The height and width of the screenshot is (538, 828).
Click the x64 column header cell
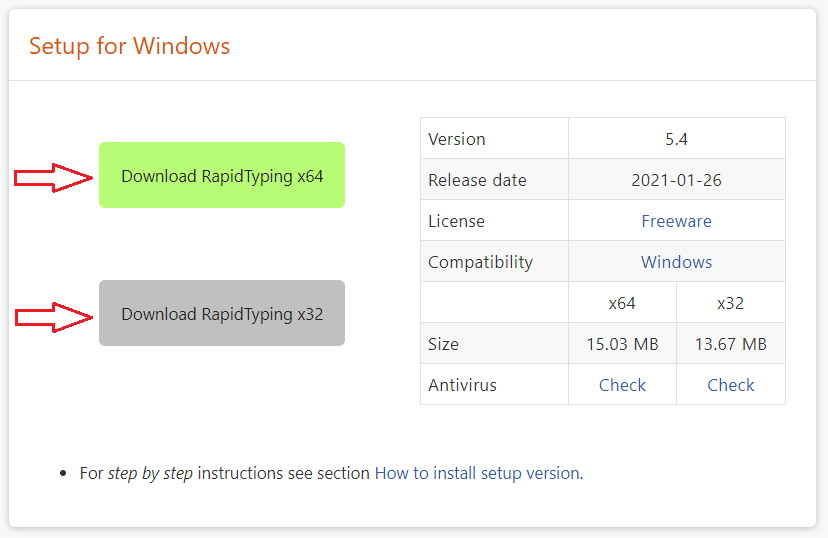[x=622, y=303]
